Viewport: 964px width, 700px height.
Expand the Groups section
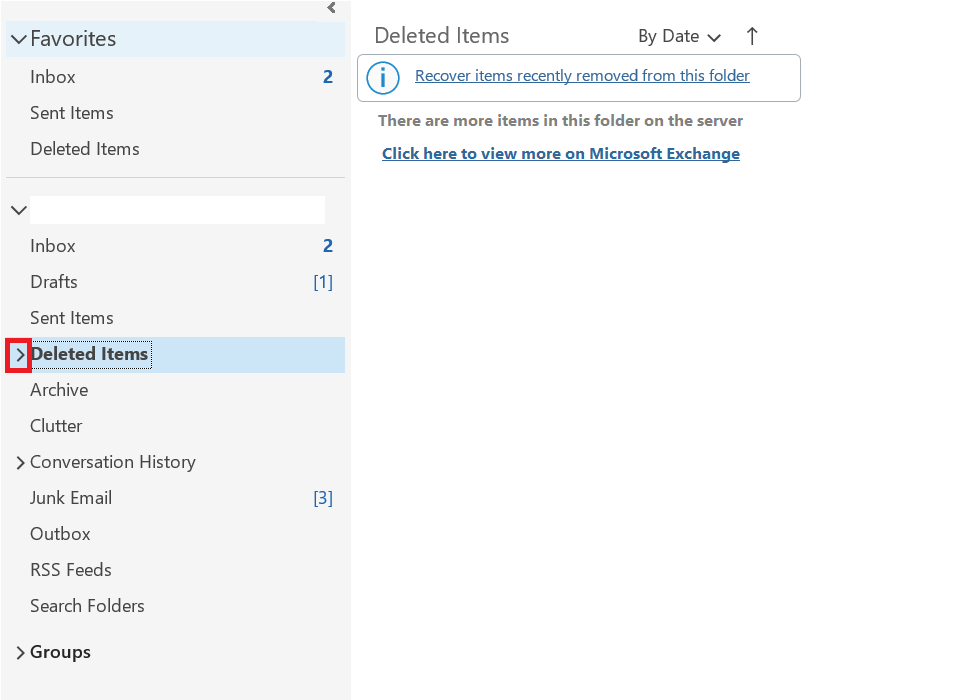coord(20,653)
